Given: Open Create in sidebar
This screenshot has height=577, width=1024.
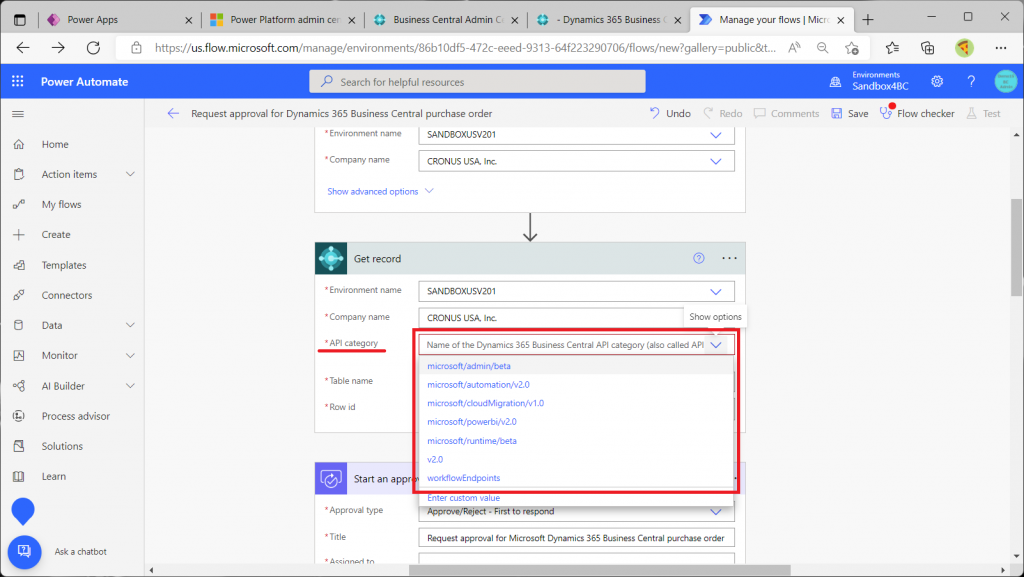Looking at the screenshot, I should pyautogui.click(x=56, y=234).
